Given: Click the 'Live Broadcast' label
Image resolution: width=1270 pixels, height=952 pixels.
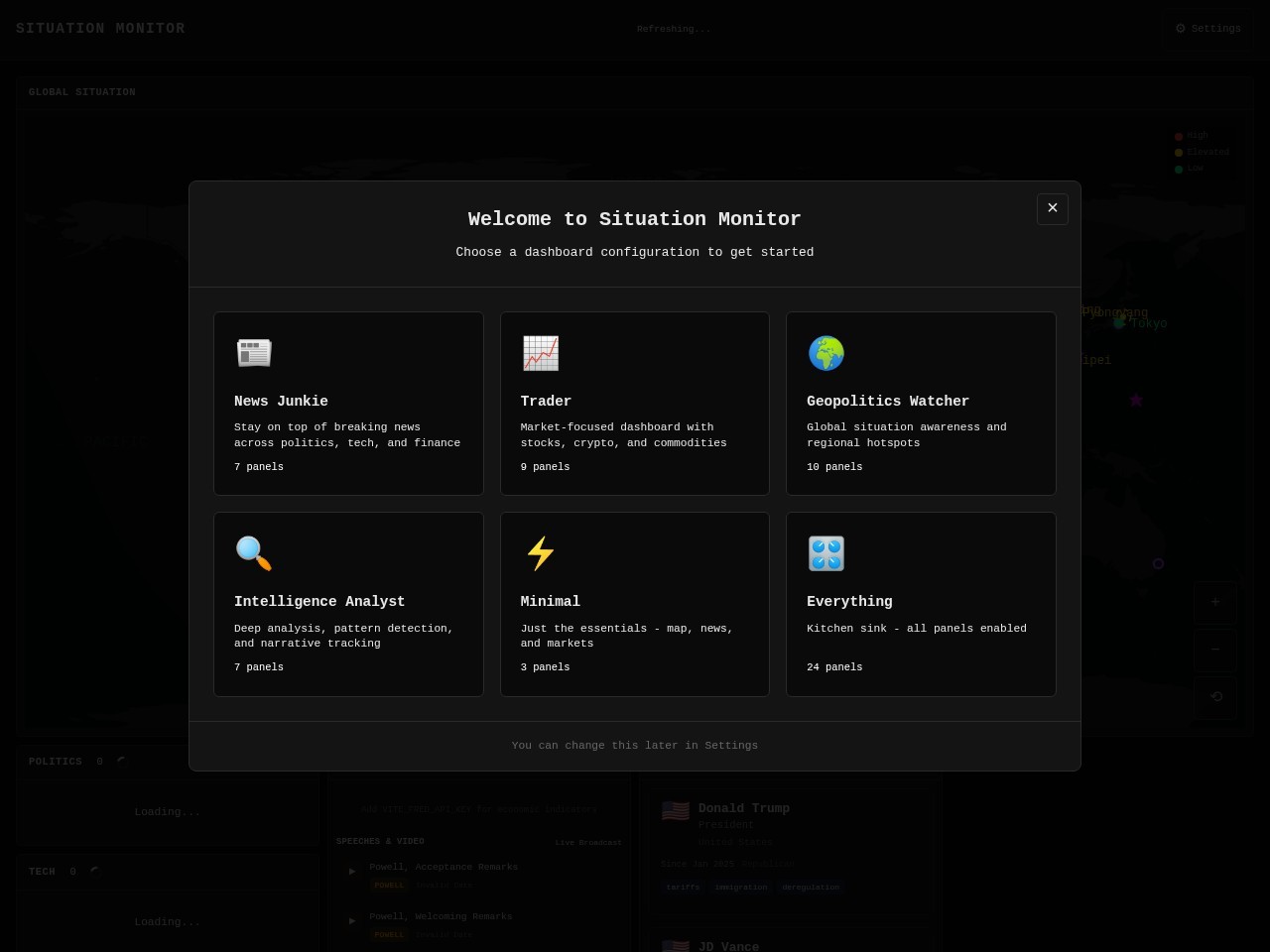Looking at the screenshot, I should point(588,843).
